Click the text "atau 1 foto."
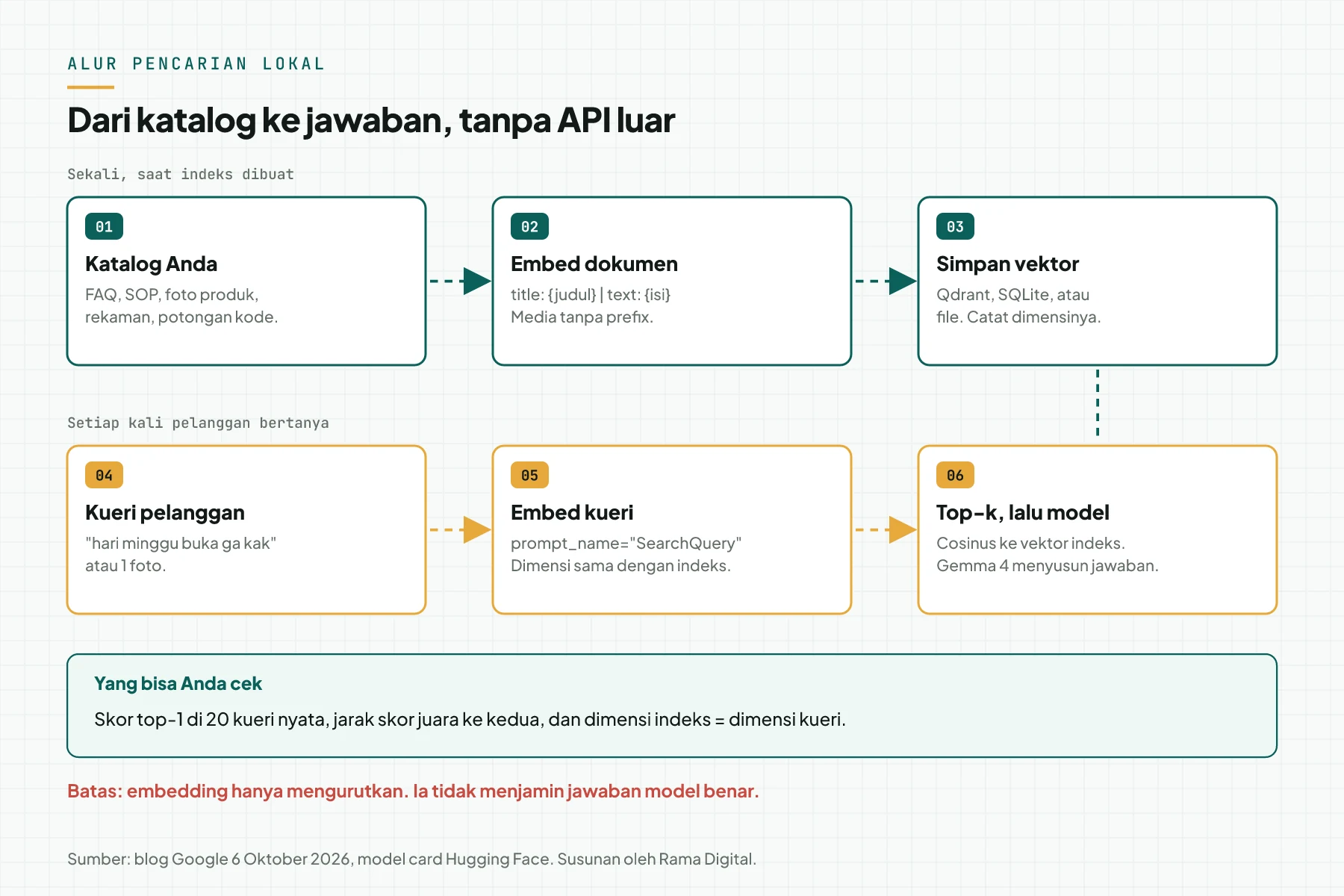Image resolution: width=1344 pixels, height=896 pixels. point(125,566)
